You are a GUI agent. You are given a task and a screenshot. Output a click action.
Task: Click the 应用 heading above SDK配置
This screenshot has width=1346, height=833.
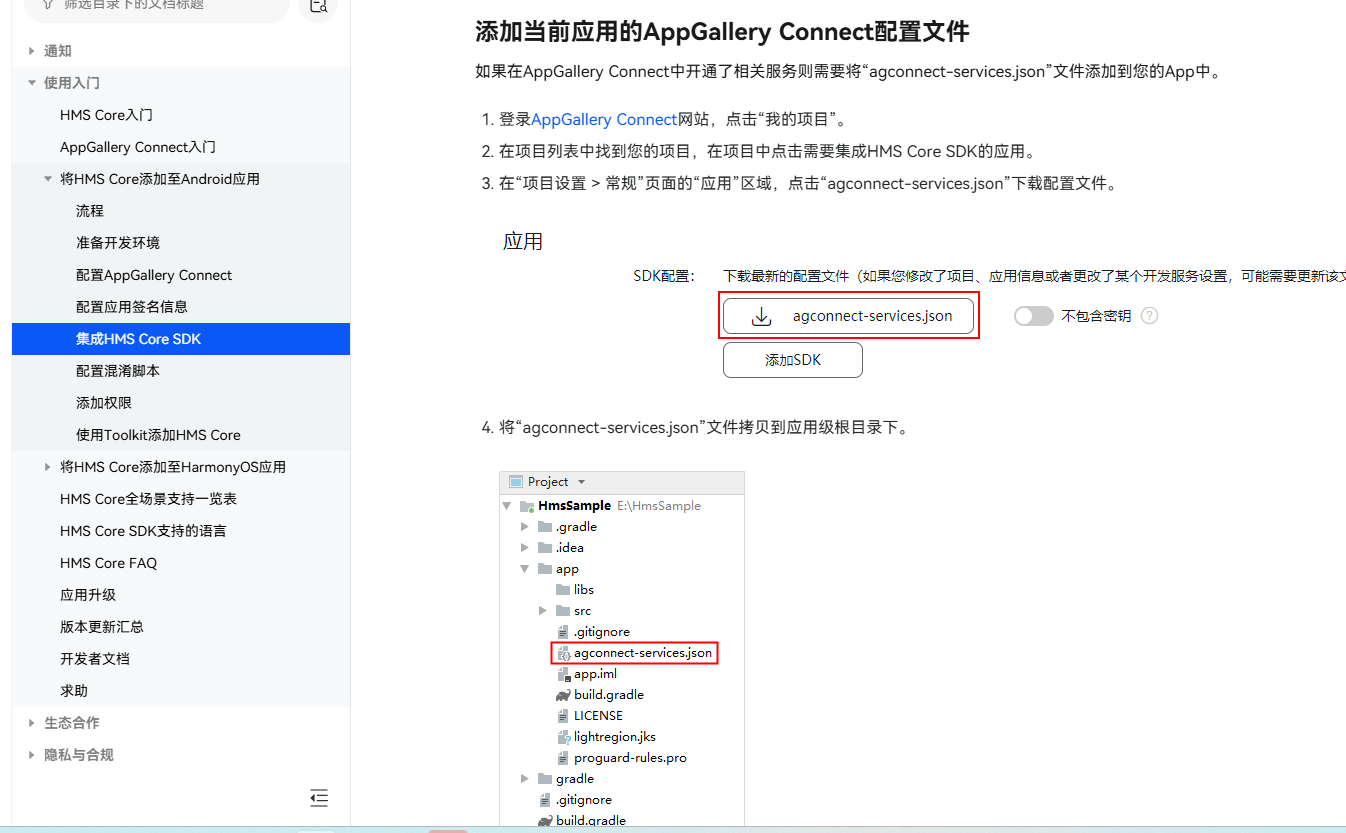[x=523, y=242]
